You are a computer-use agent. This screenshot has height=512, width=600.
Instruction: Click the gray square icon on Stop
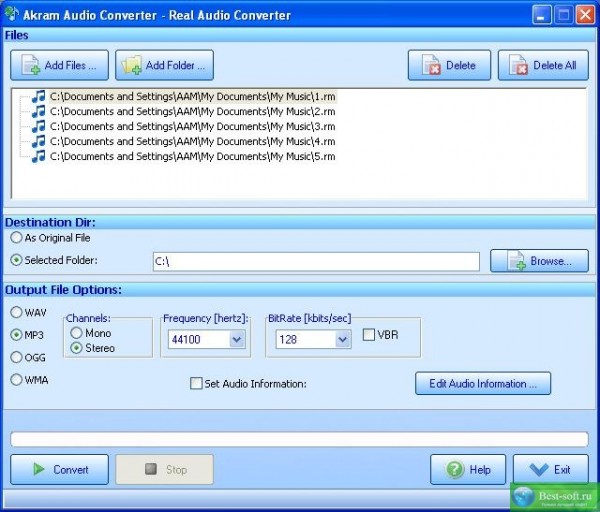click(151, 469)
